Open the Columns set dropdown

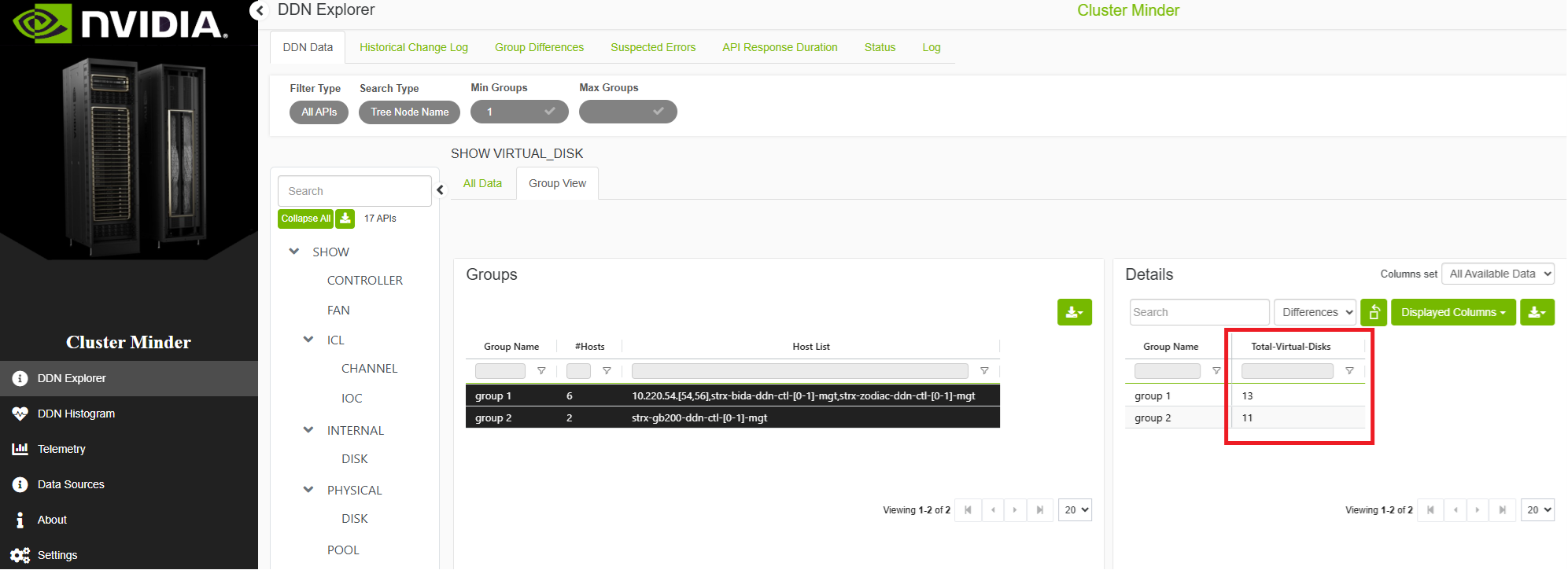1500,274
